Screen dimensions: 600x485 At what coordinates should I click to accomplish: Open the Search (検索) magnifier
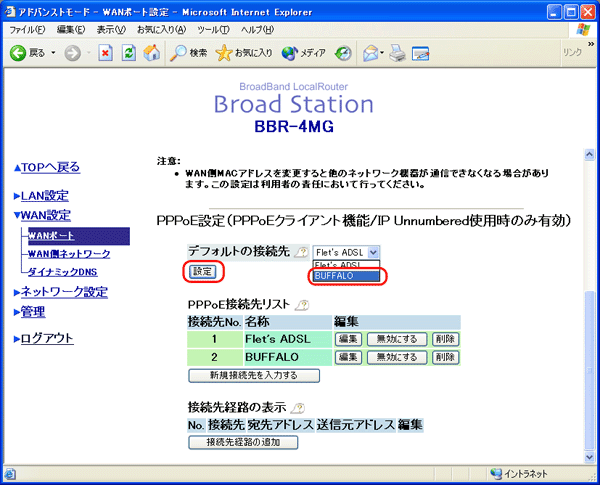point(188,53)
